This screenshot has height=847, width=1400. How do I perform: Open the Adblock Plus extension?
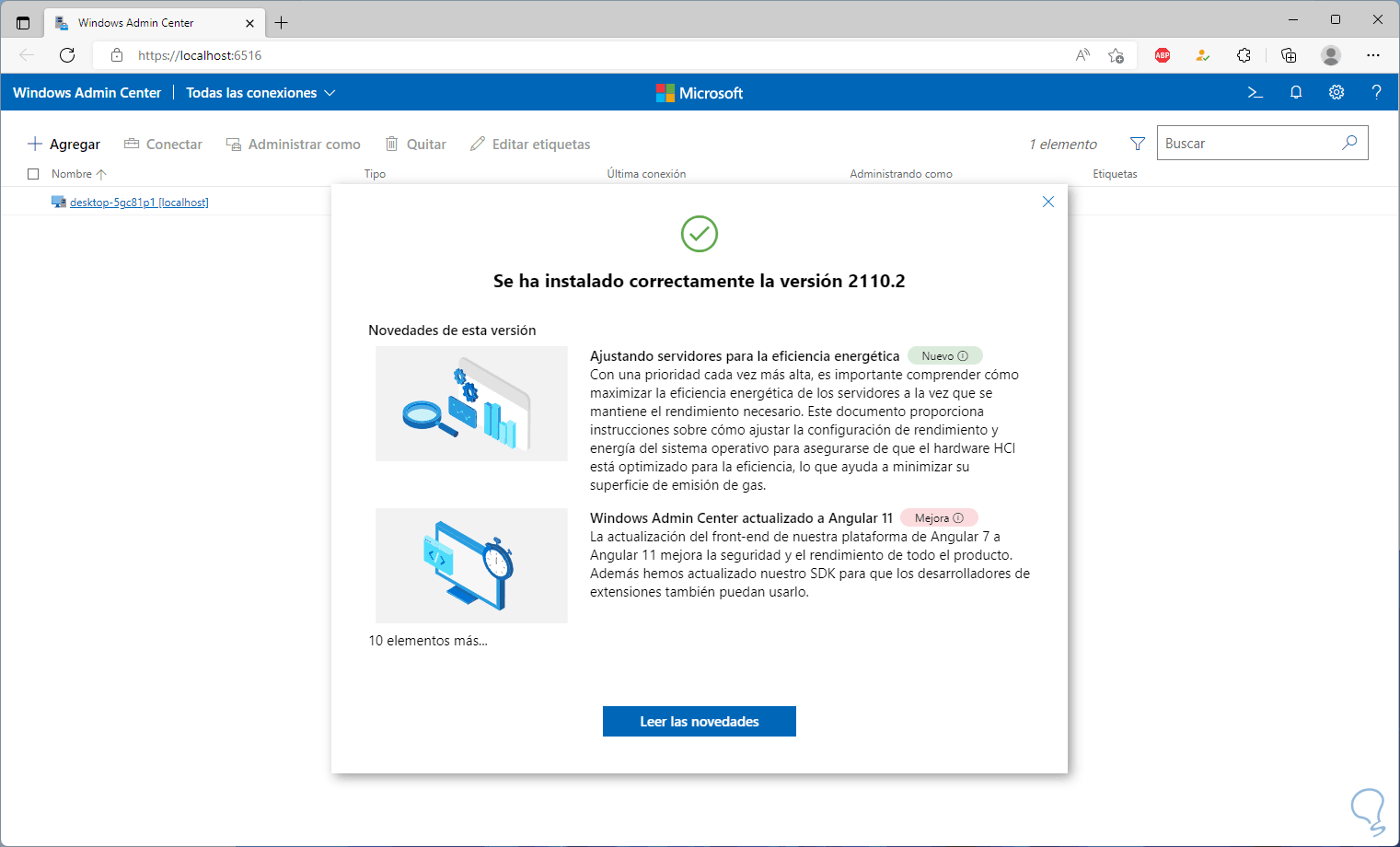point(1163,55)
